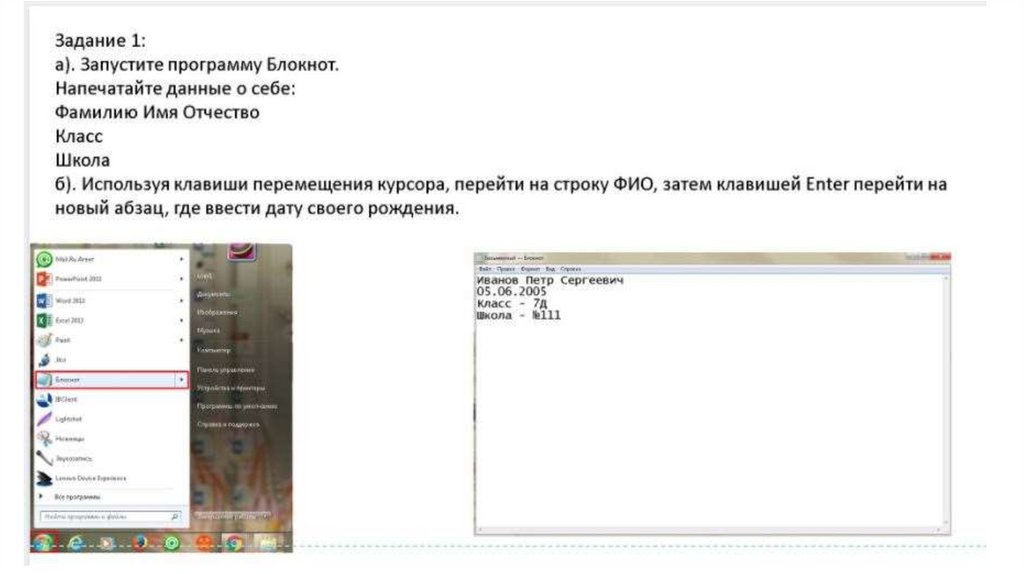1024x574 pixels.
Task: Expand the Блокнот jump list arrow
Action: coord(182,379)
